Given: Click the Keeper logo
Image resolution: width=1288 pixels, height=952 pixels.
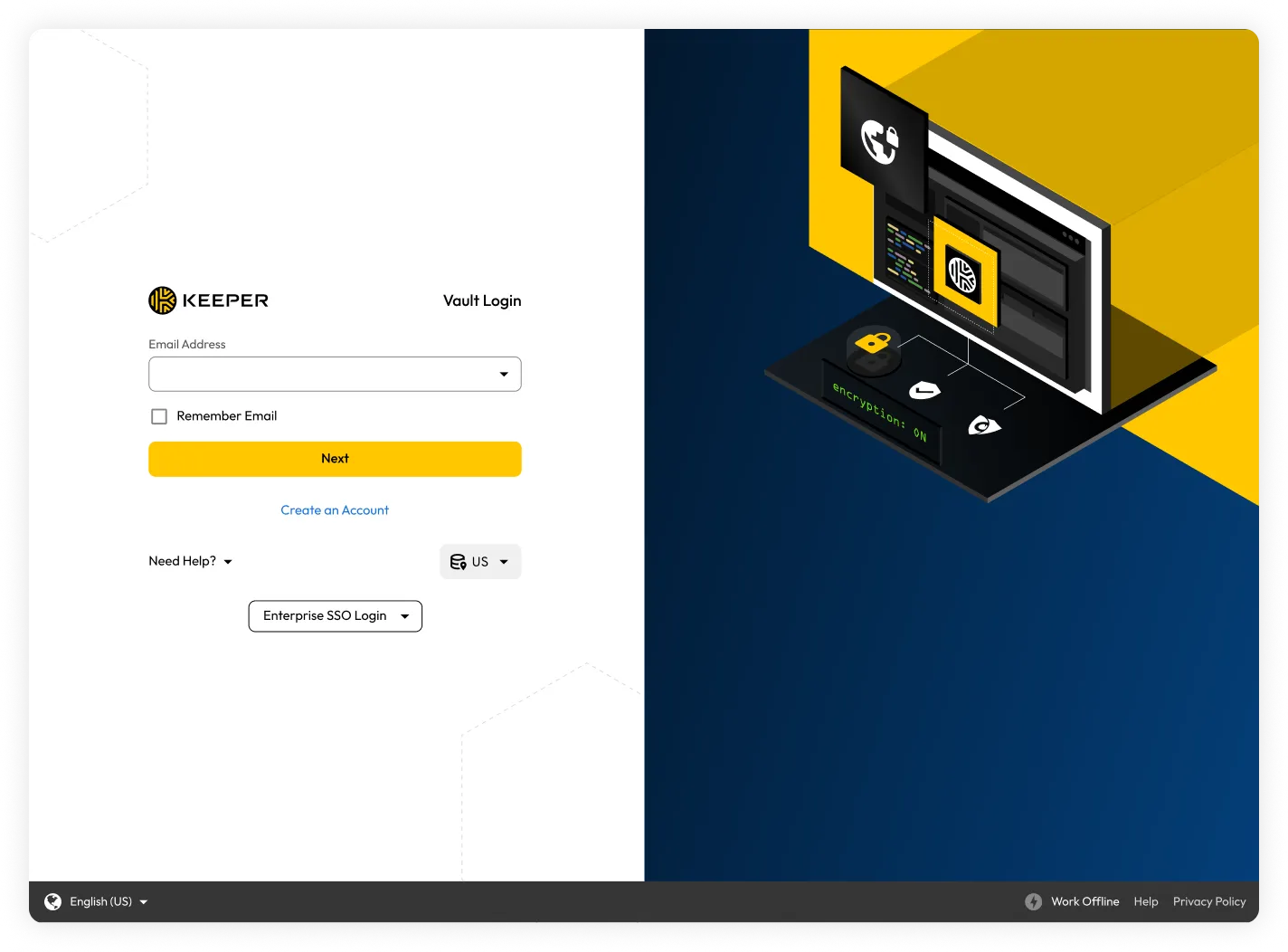Looking at the screenshot, I should pos(209,300).
